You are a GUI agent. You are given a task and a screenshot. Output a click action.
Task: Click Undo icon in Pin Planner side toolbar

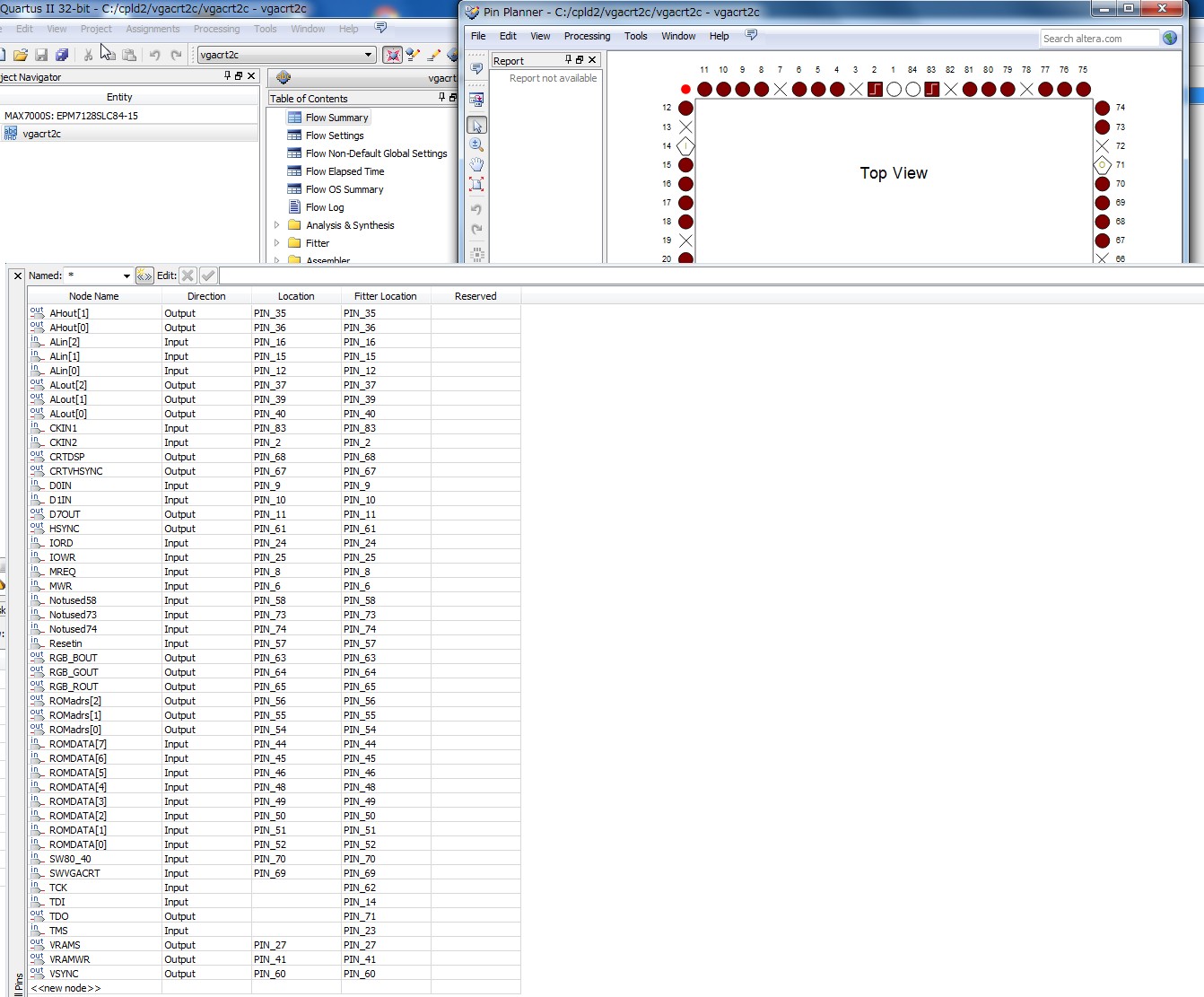coord(476,210)
